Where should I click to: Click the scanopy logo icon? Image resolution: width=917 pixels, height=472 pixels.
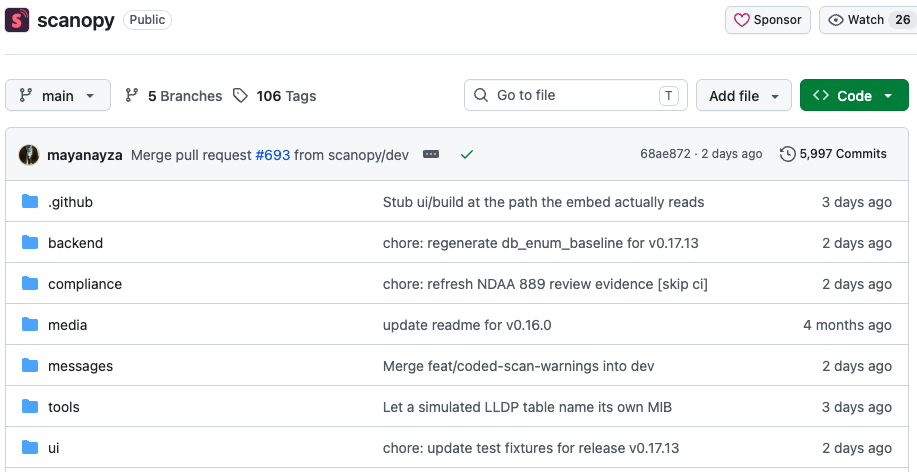[17, 20]
